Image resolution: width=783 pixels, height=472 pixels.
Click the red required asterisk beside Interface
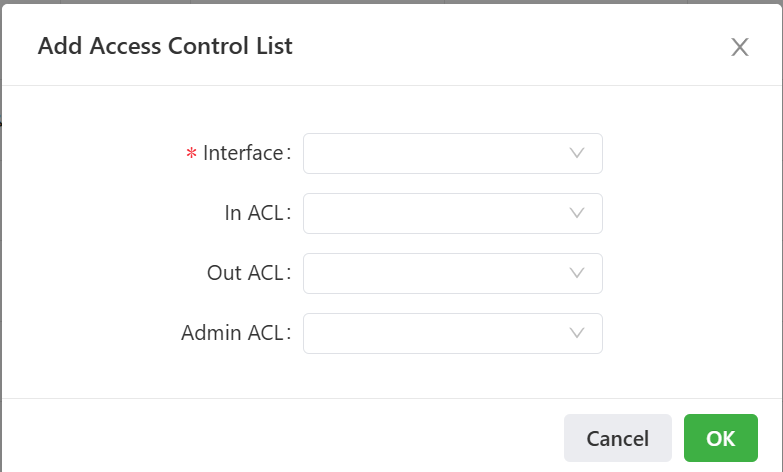(x=191, y=154)
